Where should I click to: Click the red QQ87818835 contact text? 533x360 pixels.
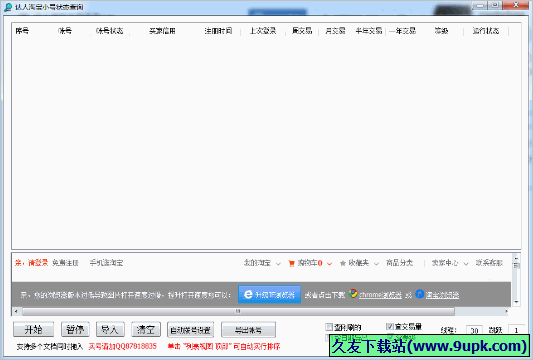point(122,346)
